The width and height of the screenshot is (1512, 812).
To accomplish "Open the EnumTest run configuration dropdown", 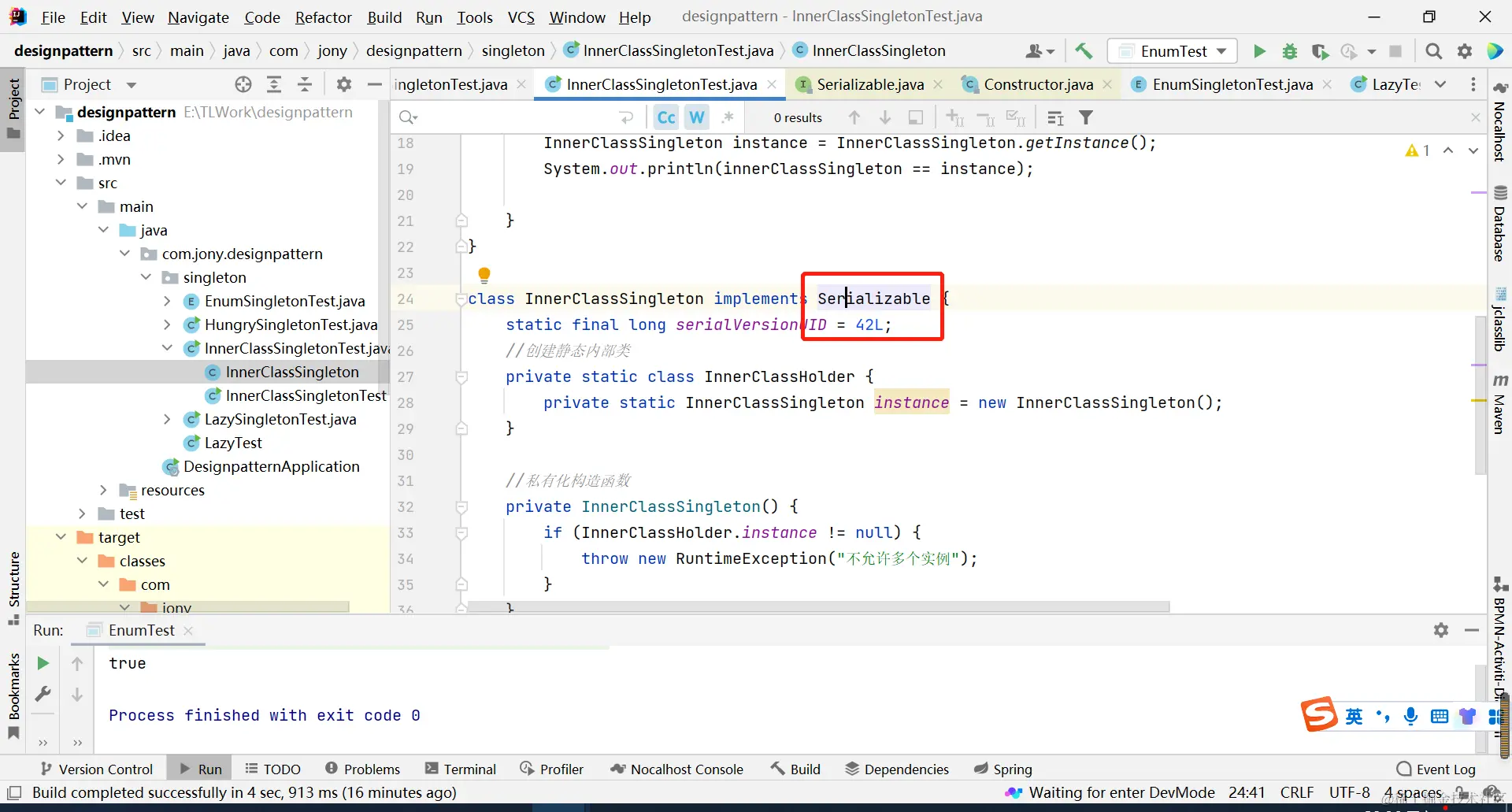I will tap(1173, 51).
